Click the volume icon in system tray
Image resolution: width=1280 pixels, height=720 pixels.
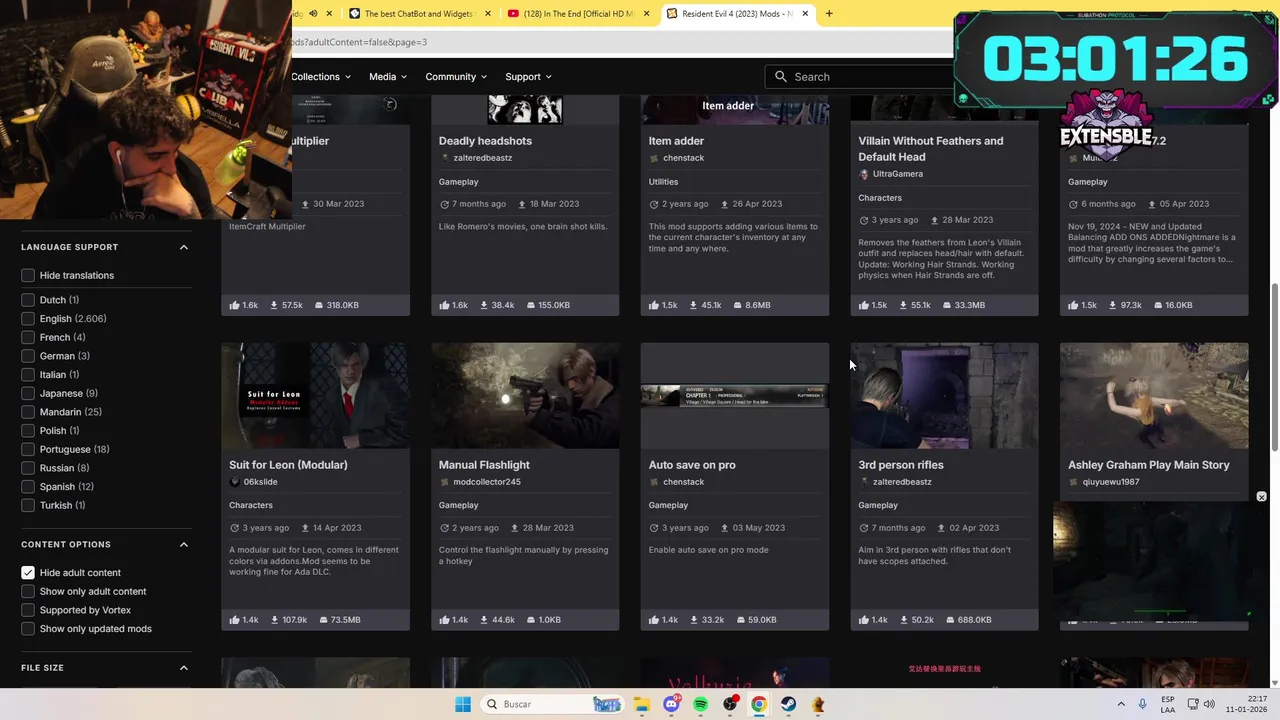tap(1209, 704)
